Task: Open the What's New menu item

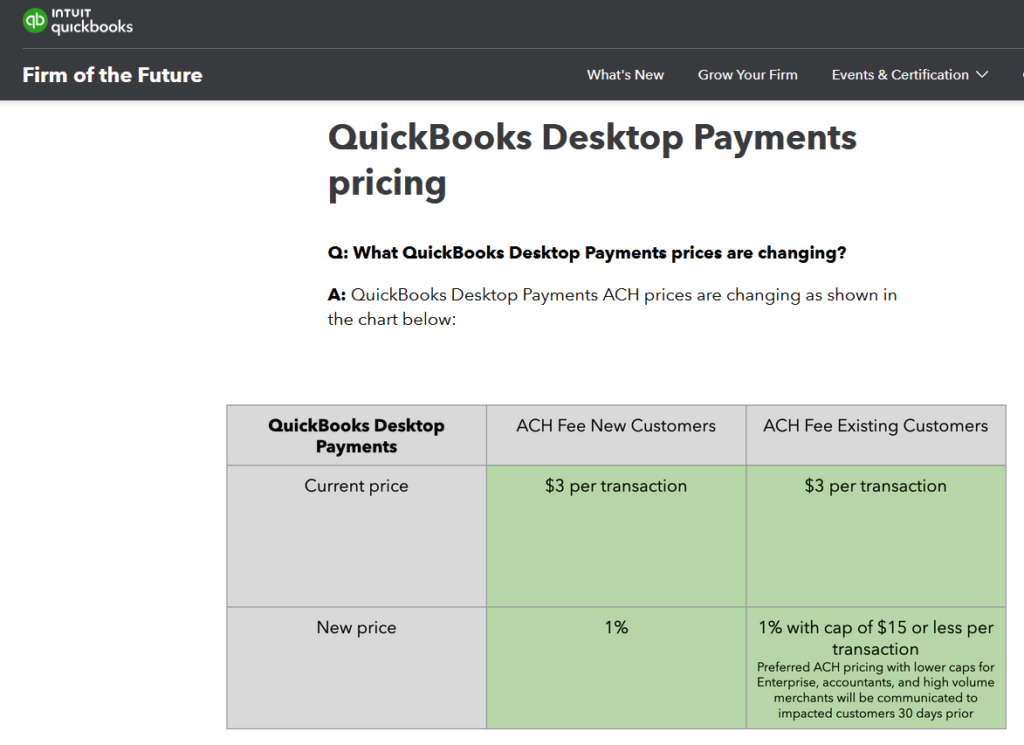Action: tap(625, 75)
